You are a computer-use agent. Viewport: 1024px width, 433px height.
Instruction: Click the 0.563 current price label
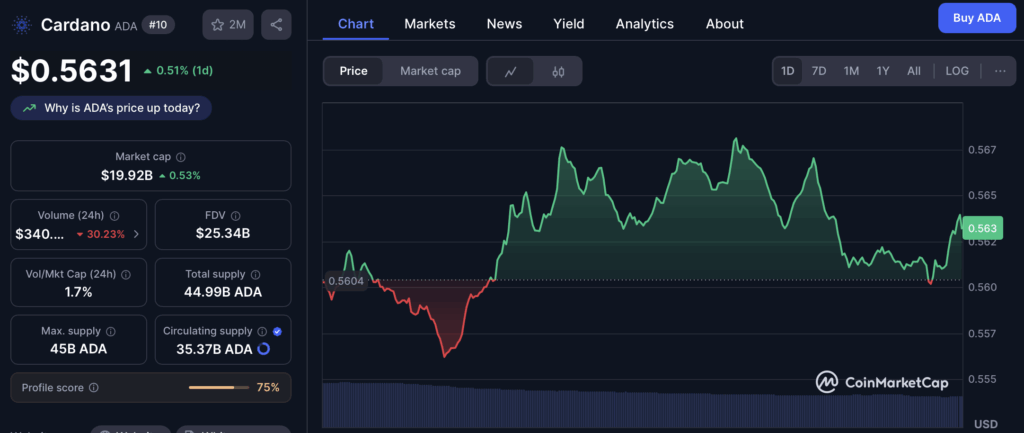(x=982, y=228)
